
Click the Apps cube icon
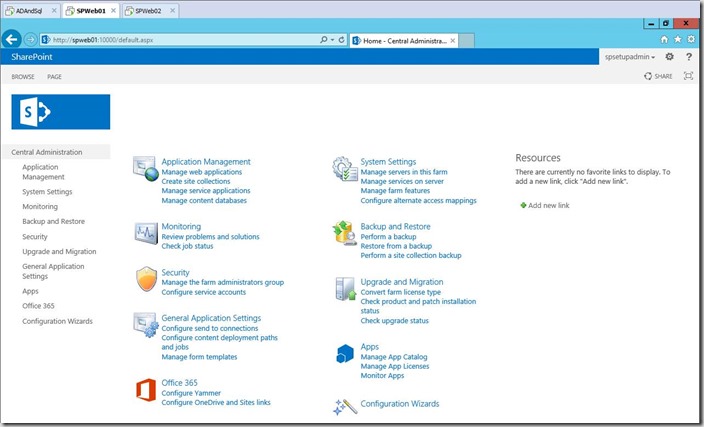pyautogui.click(x=344, y=353)
